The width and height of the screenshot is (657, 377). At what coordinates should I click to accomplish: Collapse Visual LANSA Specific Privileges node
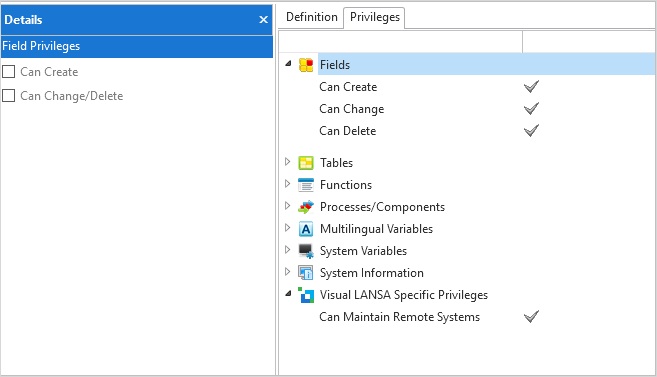[288, 294]
